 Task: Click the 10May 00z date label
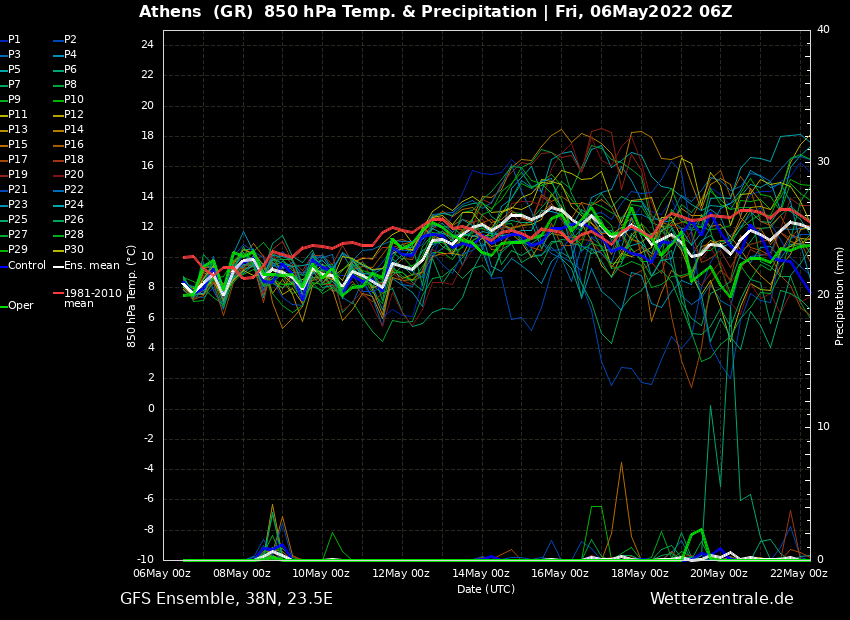[x=321, y=574]
